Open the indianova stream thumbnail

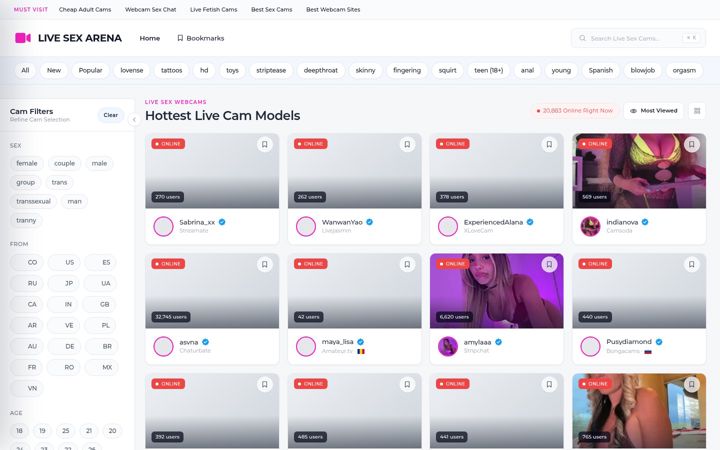(x=639, y=171)
